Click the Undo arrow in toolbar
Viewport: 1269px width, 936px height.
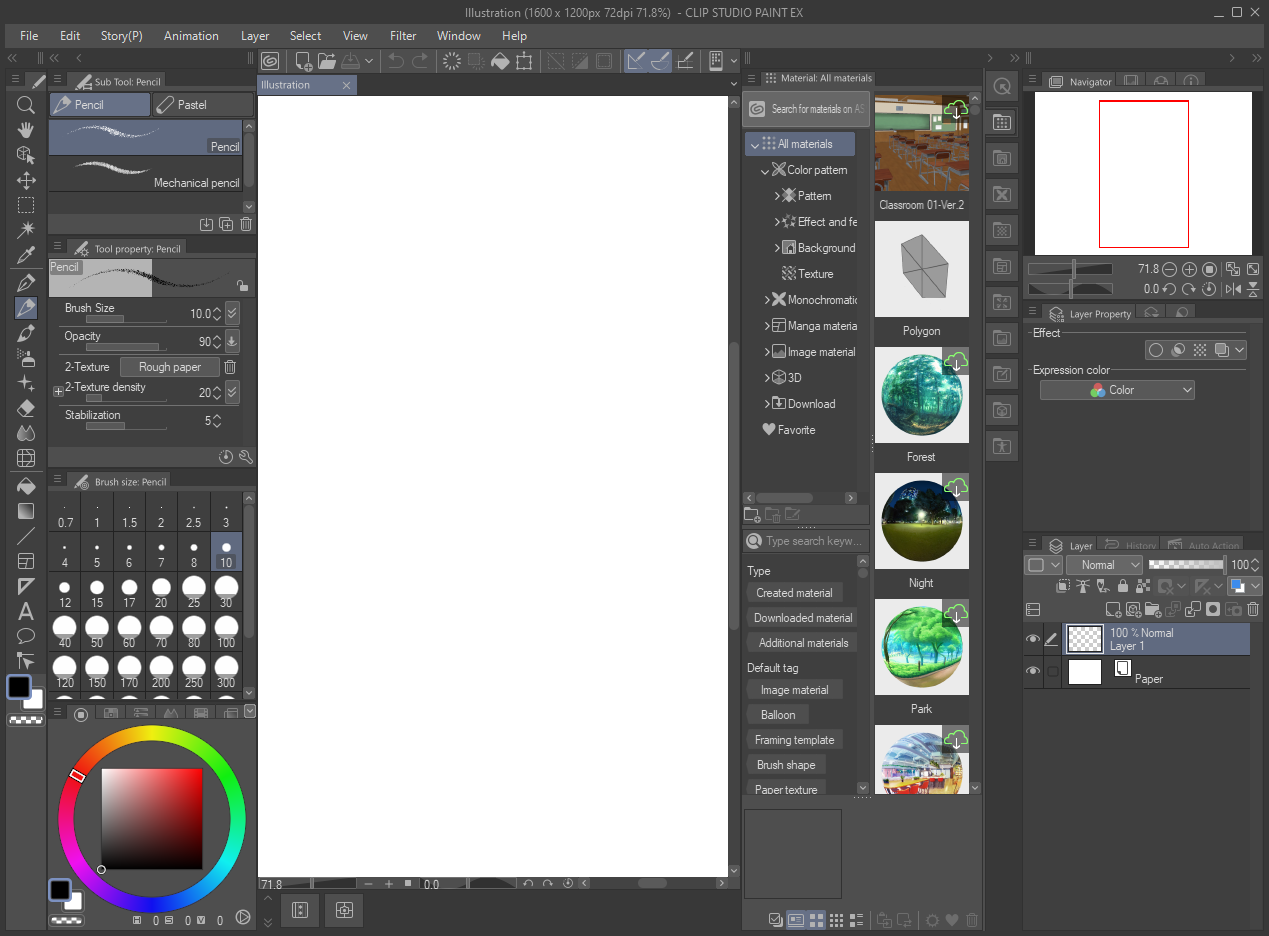[x=395, y=61]
